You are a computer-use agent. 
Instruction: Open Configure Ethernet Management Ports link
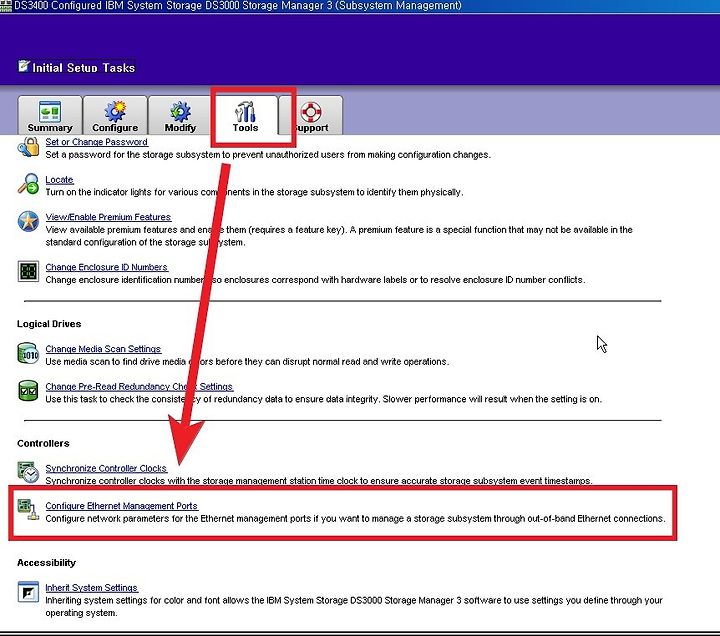point(121,506)
